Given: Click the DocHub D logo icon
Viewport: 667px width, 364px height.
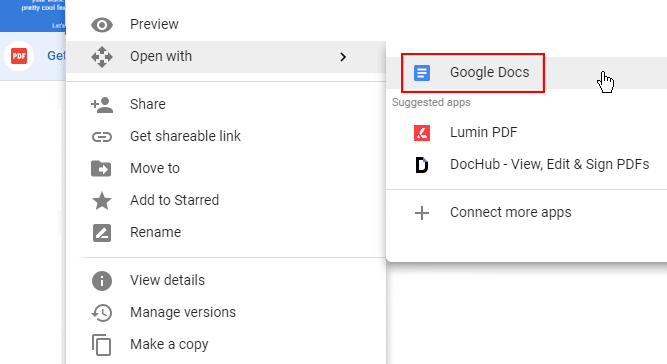Looking at the screenshot, I should [422, 165].
